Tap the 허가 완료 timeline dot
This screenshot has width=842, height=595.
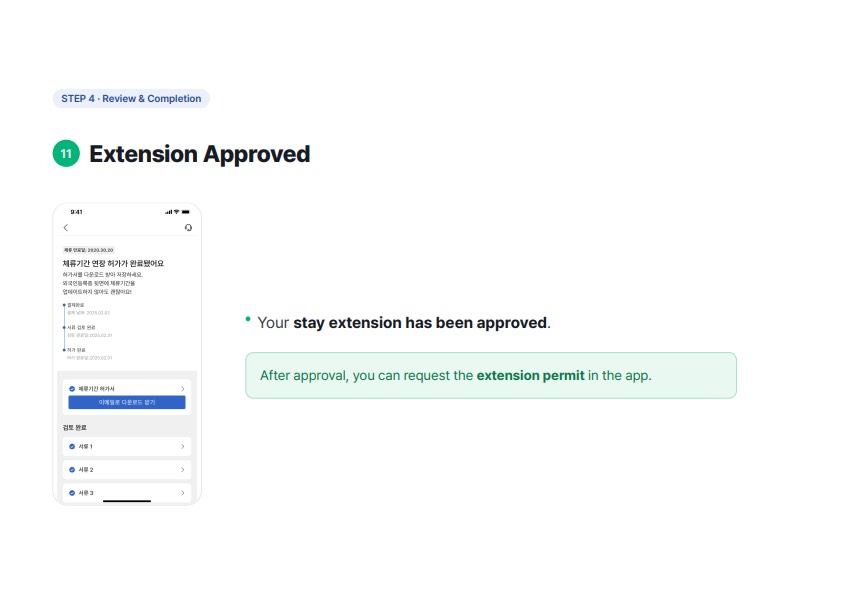pyautogui.click(x=64, y=350)
